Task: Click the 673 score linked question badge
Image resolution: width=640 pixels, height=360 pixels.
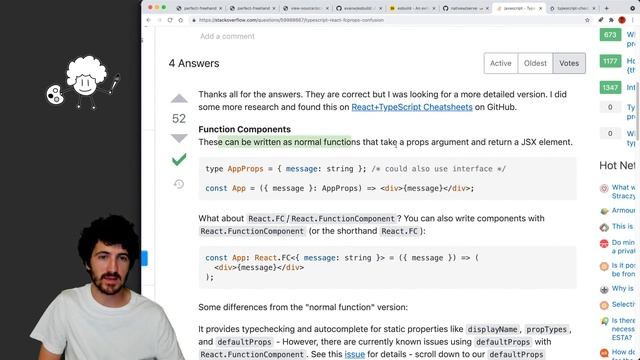Action: tap(610, 35)
